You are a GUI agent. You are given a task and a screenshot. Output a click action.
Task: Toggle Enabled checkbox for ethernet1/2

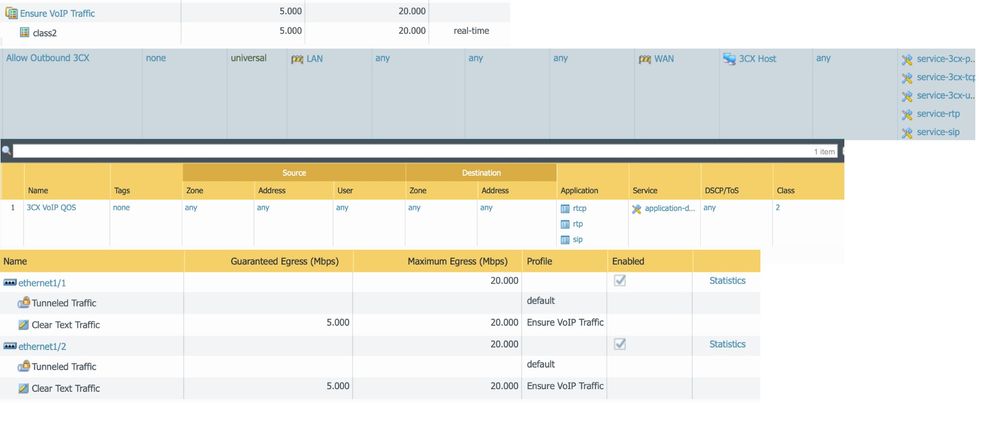click(x=620, y=344)
